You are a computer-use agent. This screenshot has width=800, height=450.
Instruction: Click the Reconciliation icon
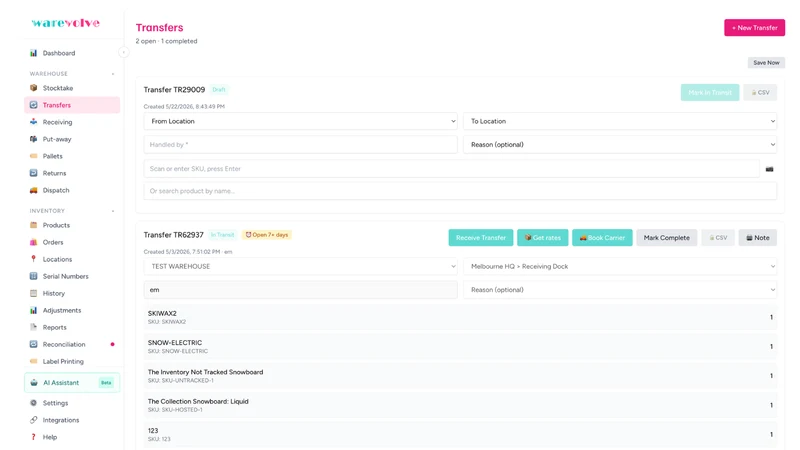[33, 344]
